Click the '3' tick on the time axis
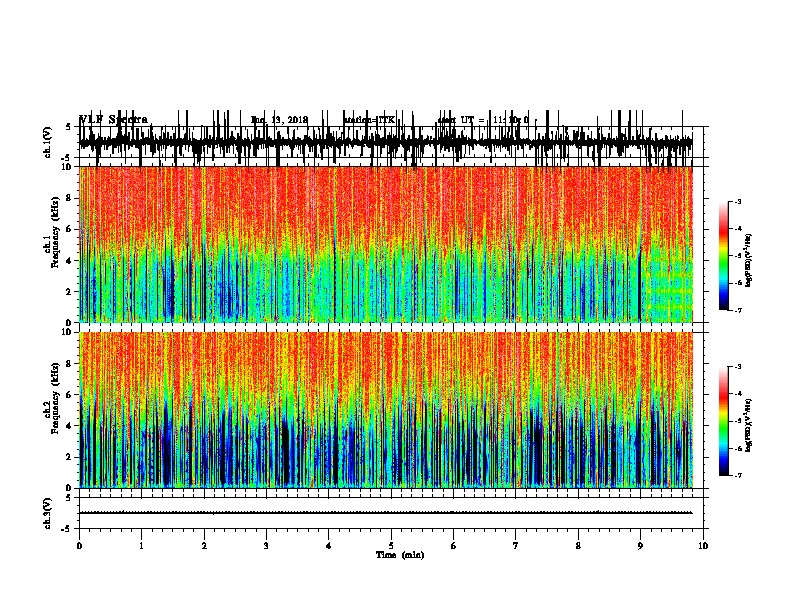The height and width of the screenshot is (612, 792). [266, 546]
